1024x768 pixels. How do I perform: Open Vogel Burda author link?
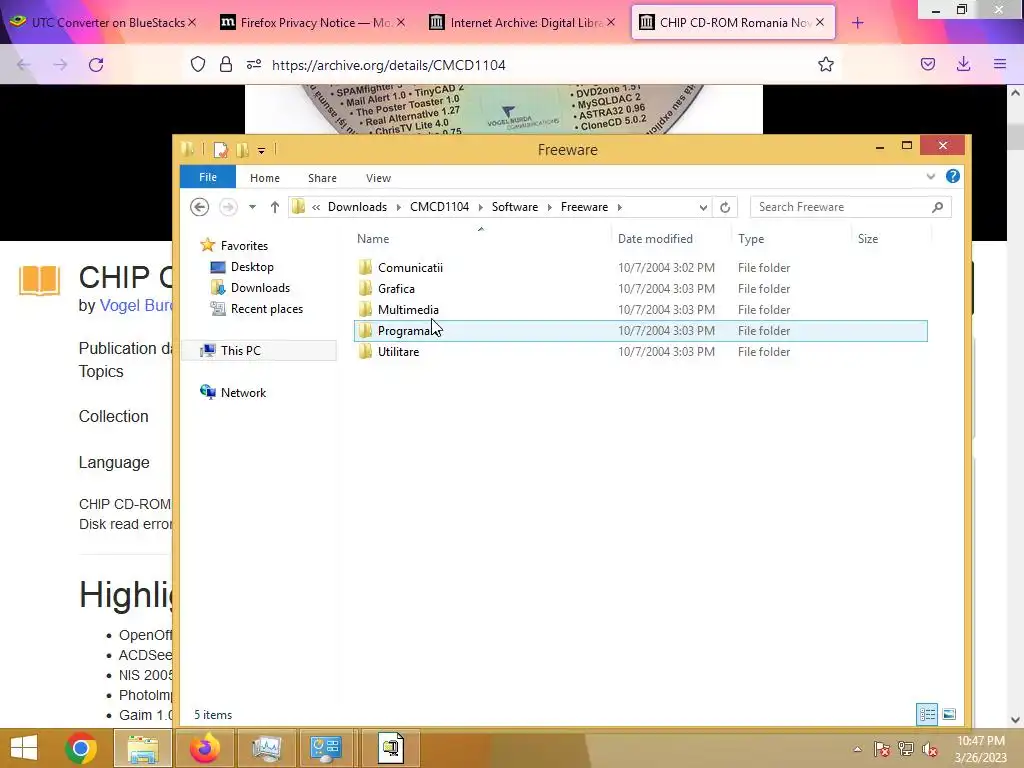[x=136, y=305]
